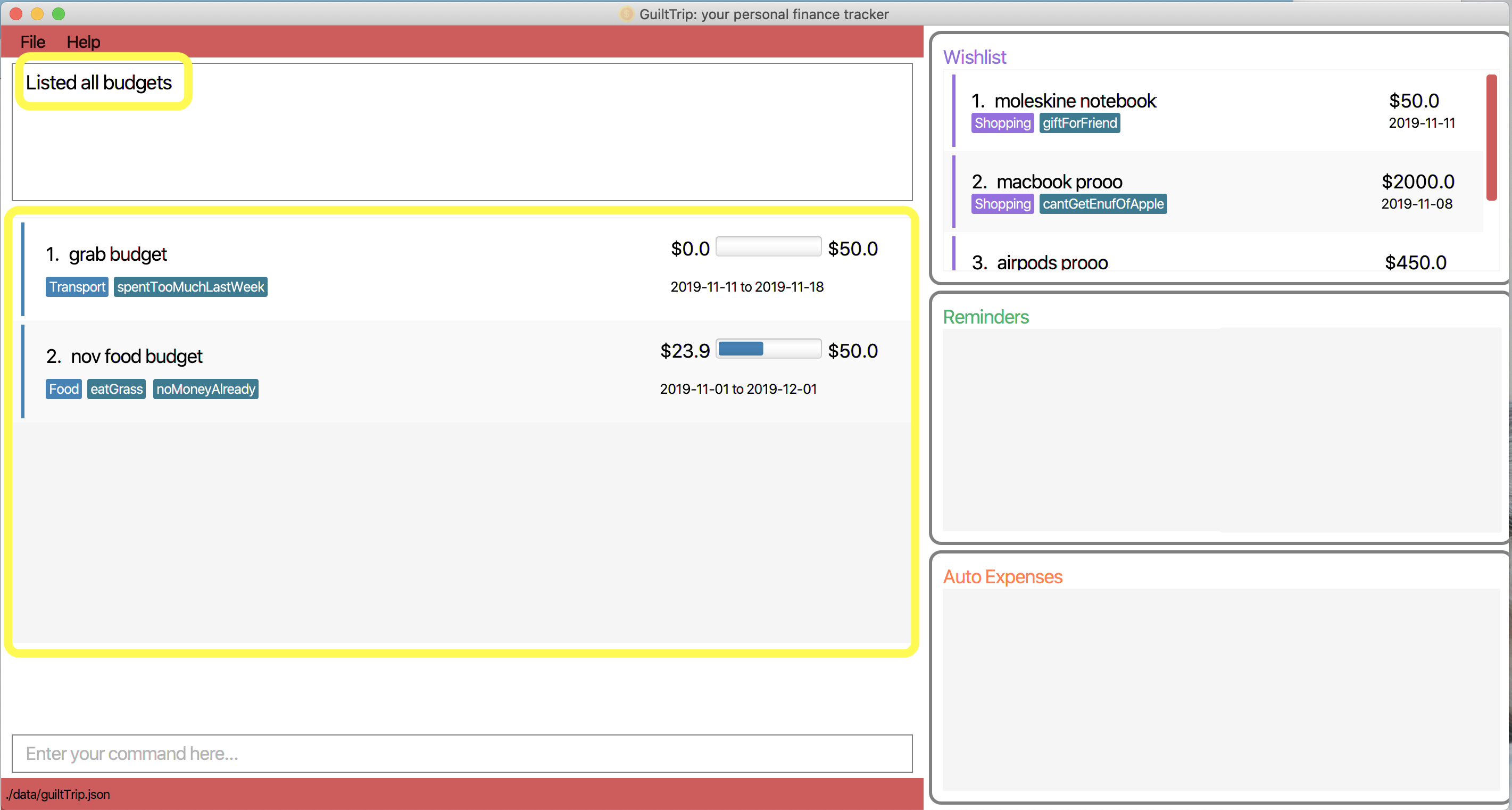1512x810 pixels.
Task: Click the Transport category tag
Action: coord(77,287)
